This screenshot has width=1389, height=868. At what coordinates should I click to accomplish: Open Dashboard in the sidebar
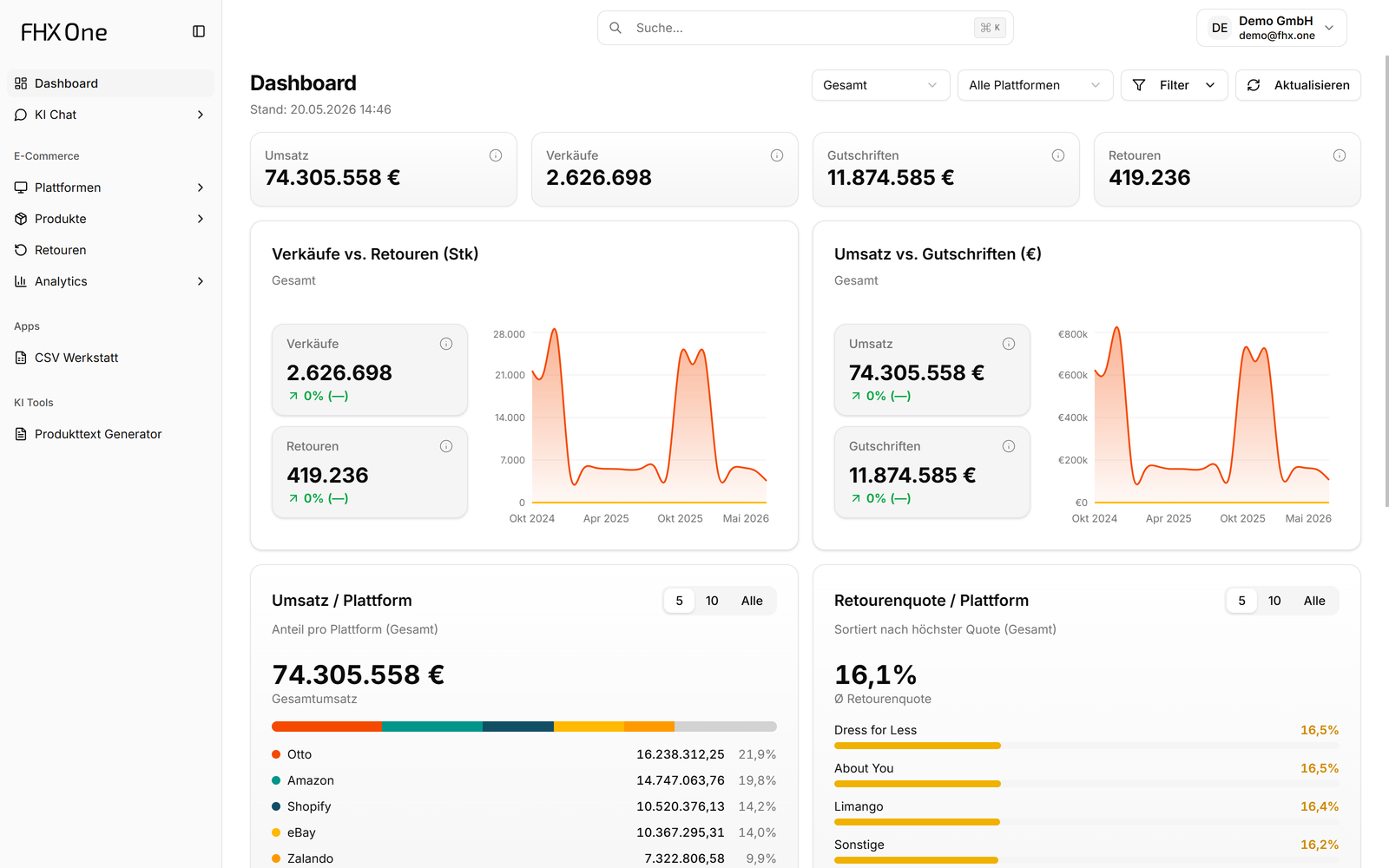(110, 83)
